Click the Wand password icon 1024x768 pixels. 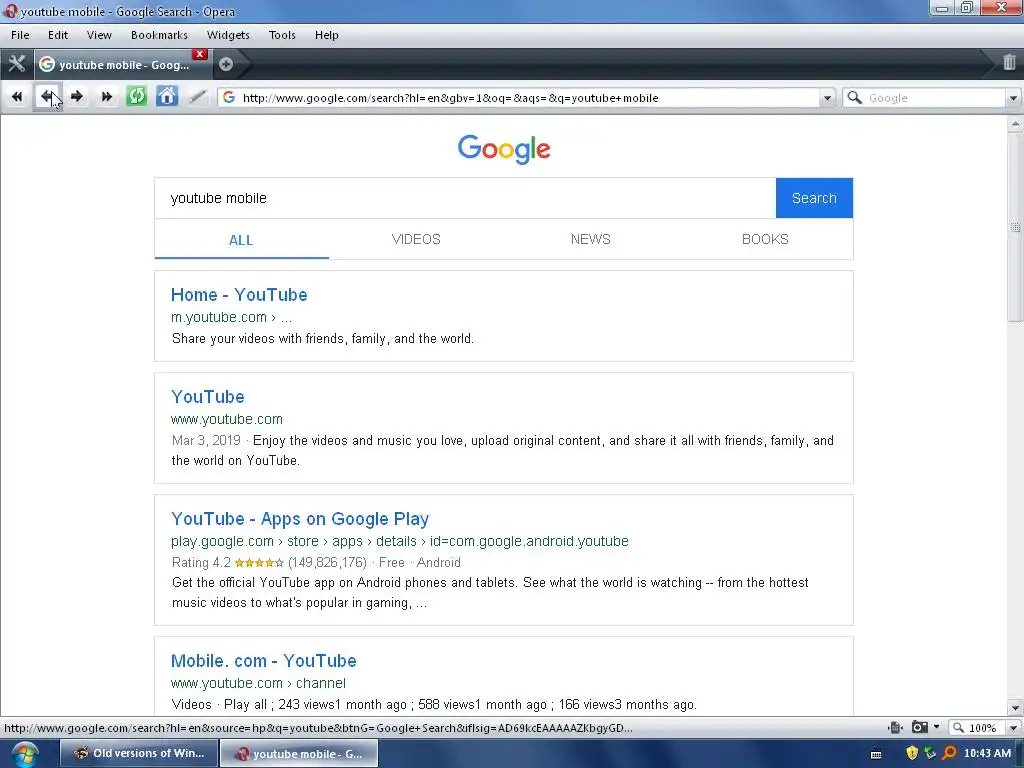[x=197, y=97]
